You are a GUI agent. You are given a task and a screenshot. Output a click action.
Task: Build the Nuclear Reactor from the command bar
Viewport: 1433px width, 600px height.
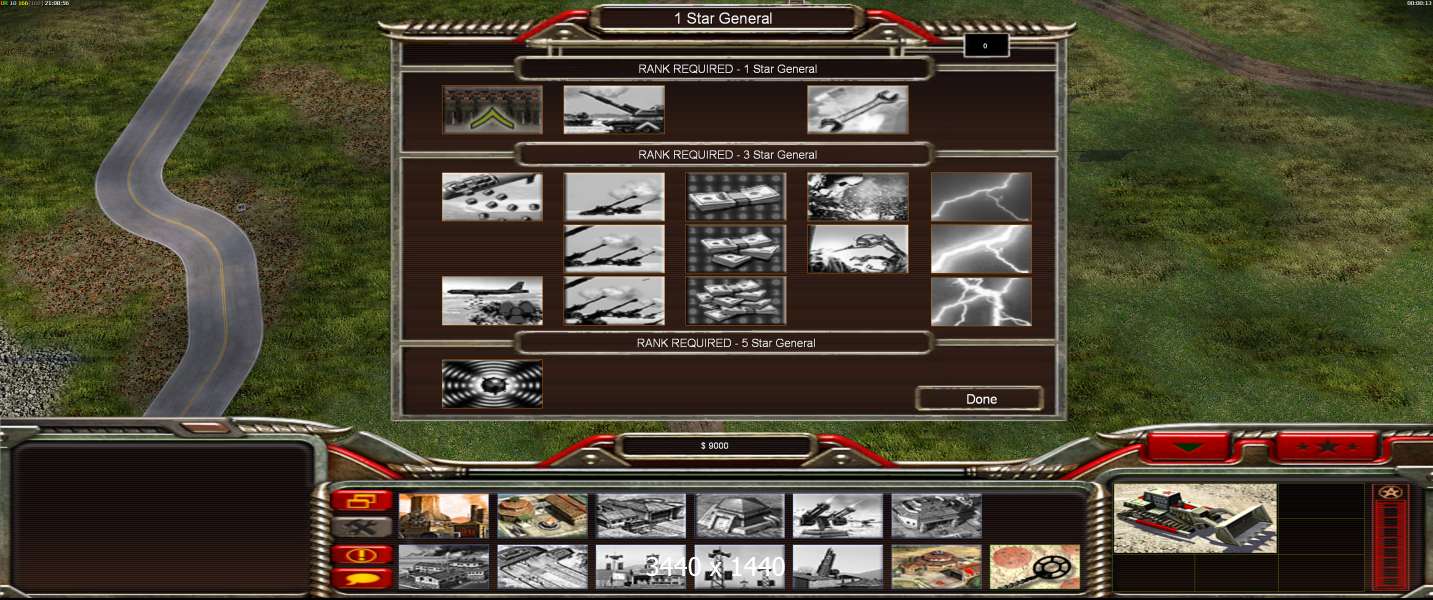click(443, 516)
